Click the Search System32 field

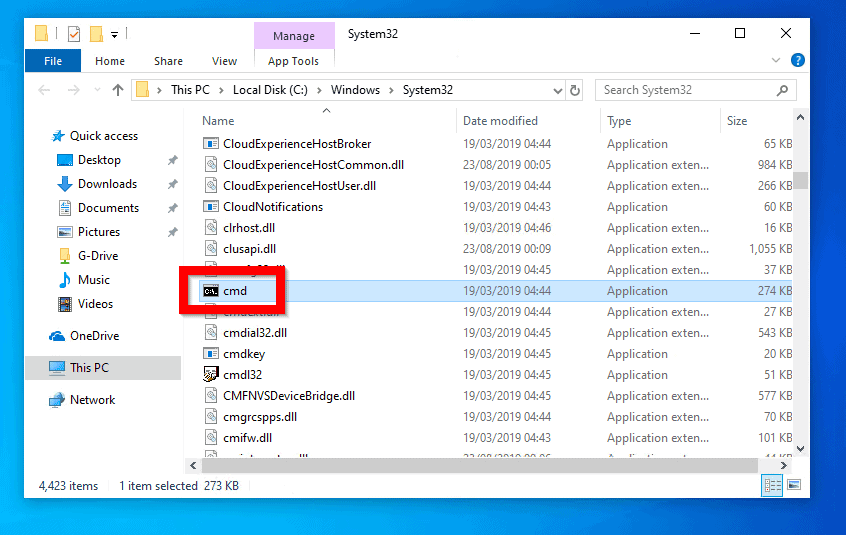pyautogui.click(x=695, y=90)
